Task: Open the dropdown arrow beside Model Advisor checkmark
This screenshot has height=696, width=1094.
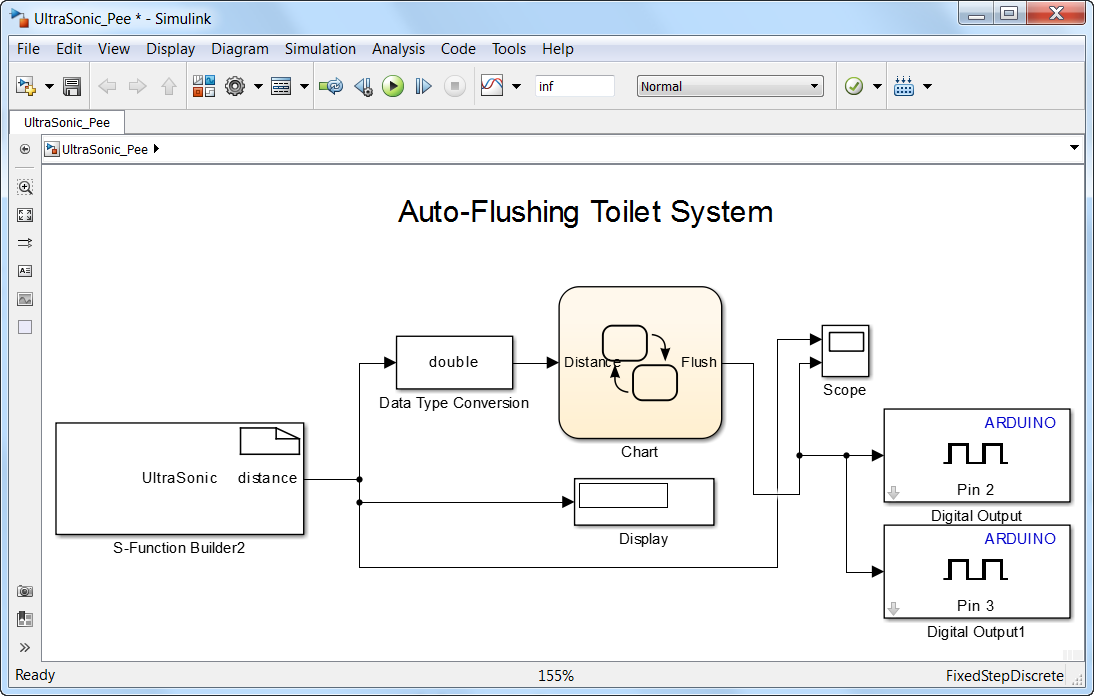Action: coord(877,87)
